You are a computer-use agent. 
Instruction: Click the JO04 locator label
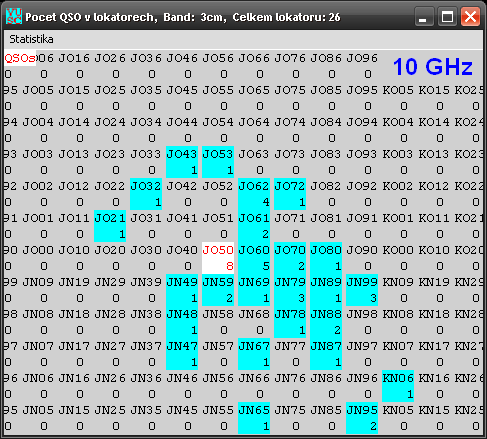(38, 122)
